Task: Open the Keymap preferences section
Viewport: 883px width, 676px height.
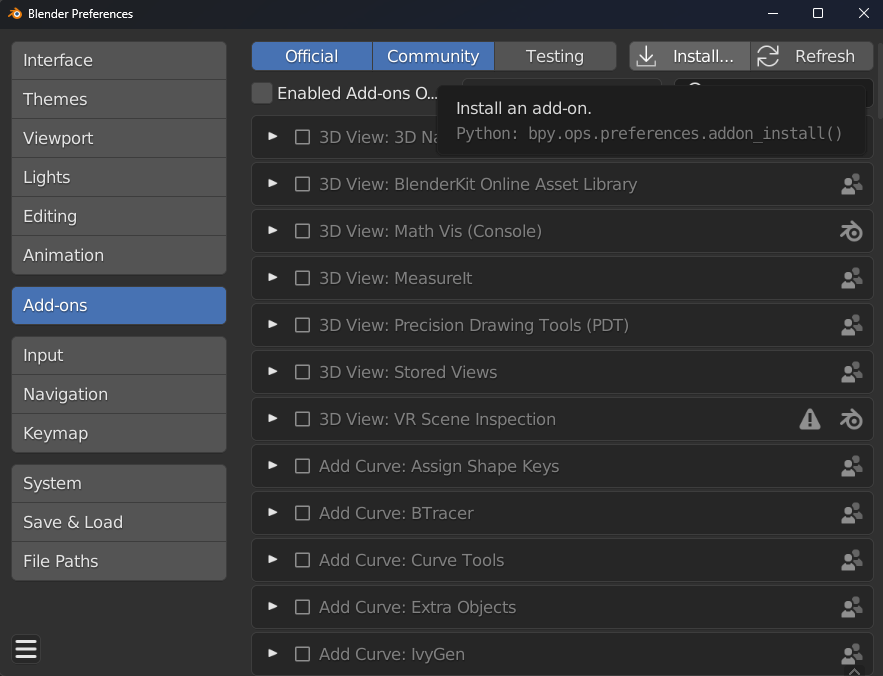Action: click(x=119, y=433)
